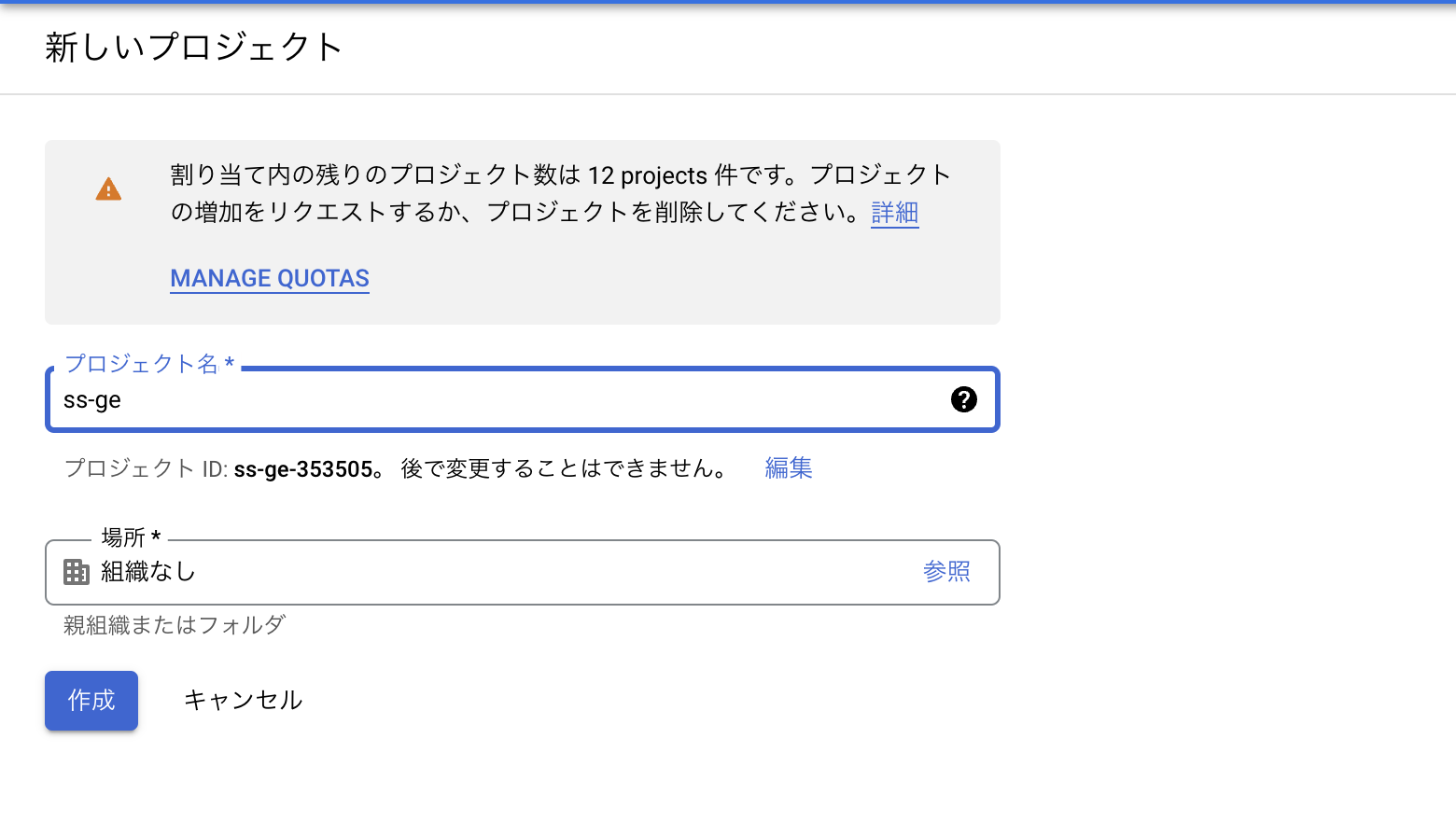Click the 親組織またはフォルダ helper text
This screenshot has height=836, width=1456.
pyautogui.click(x=174, y=625)
